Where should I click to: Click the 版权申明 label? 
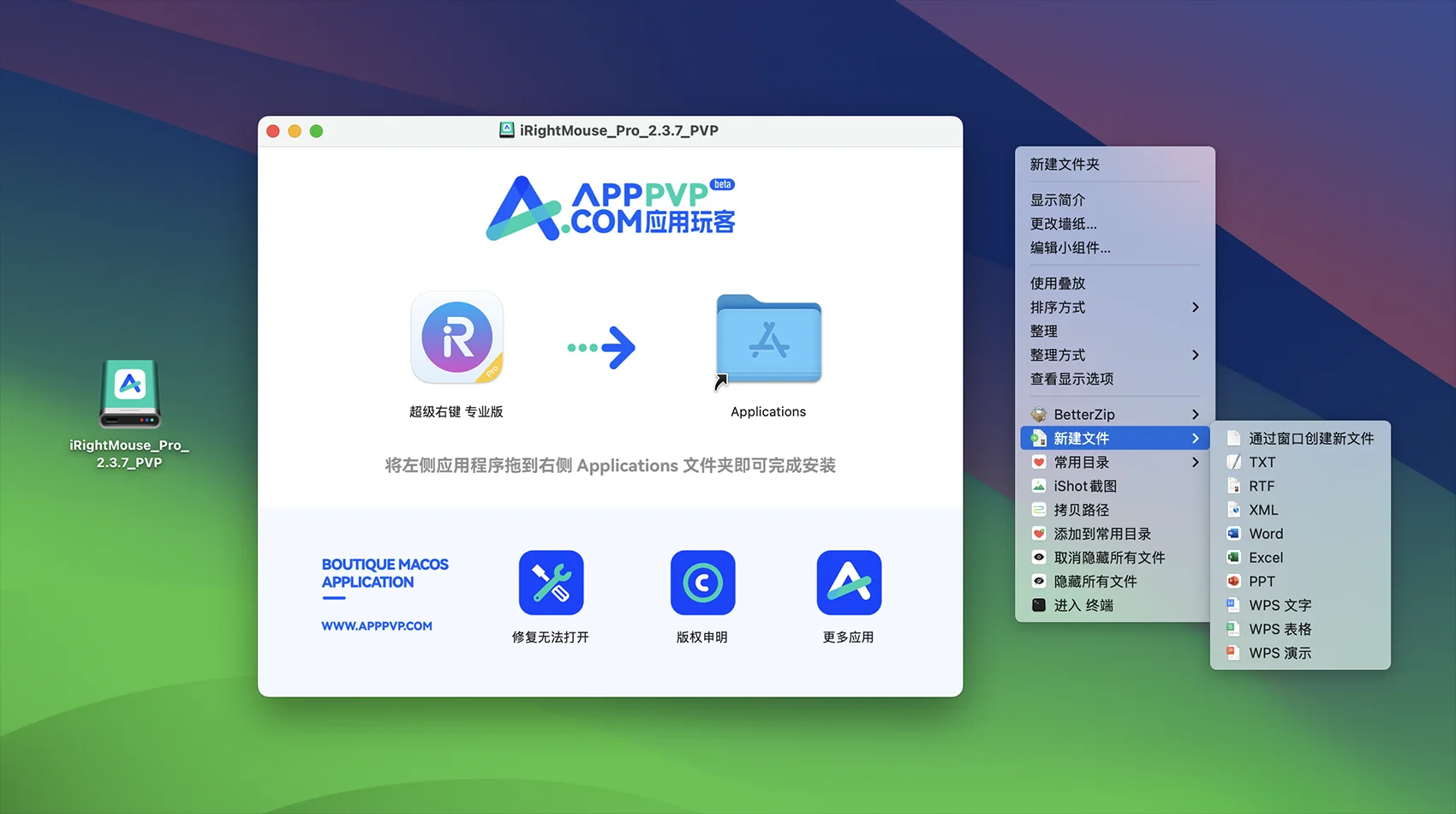702,637
